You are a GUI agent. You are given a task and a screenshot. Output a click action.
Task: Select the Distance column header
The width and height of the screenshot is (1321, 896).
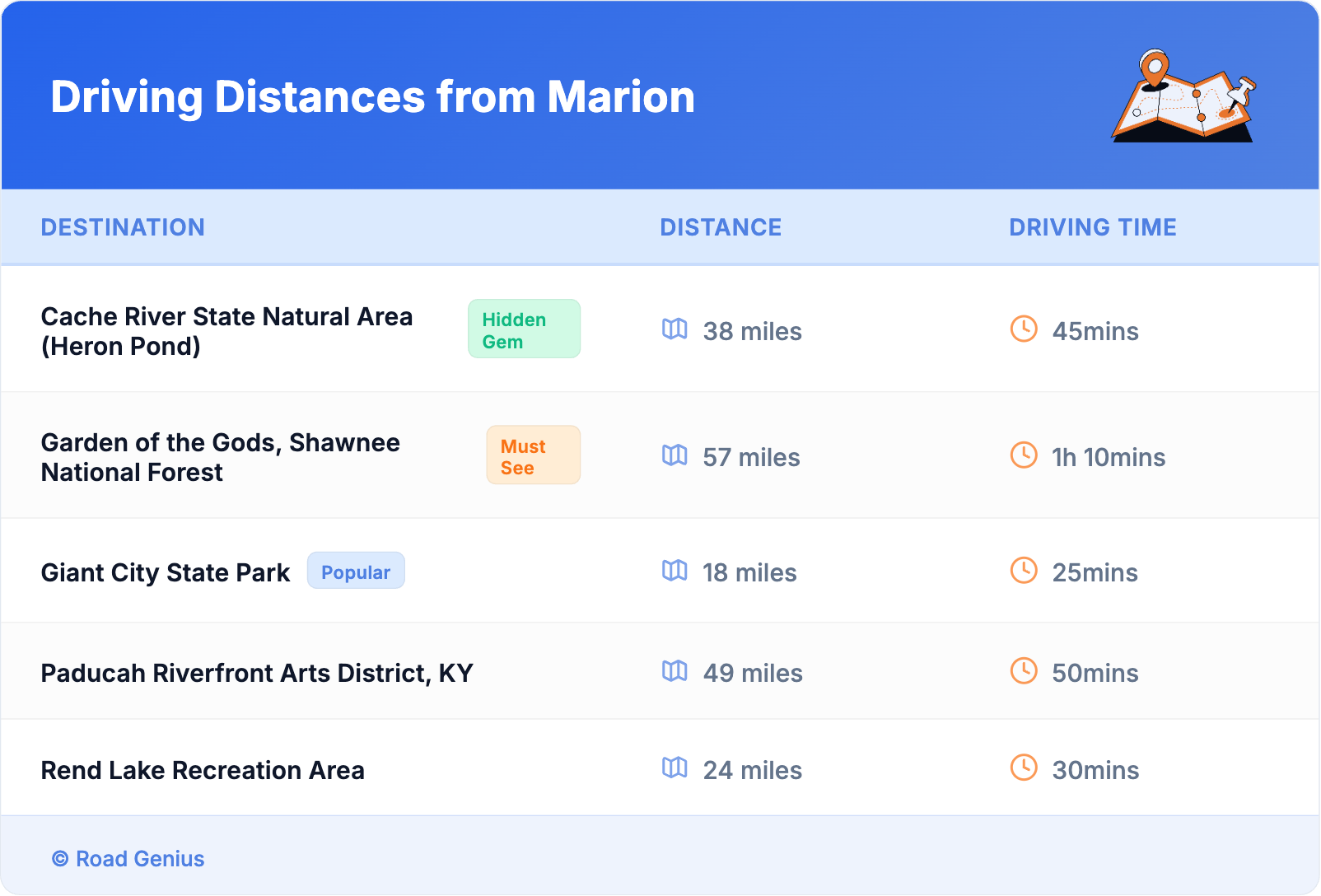721,227
